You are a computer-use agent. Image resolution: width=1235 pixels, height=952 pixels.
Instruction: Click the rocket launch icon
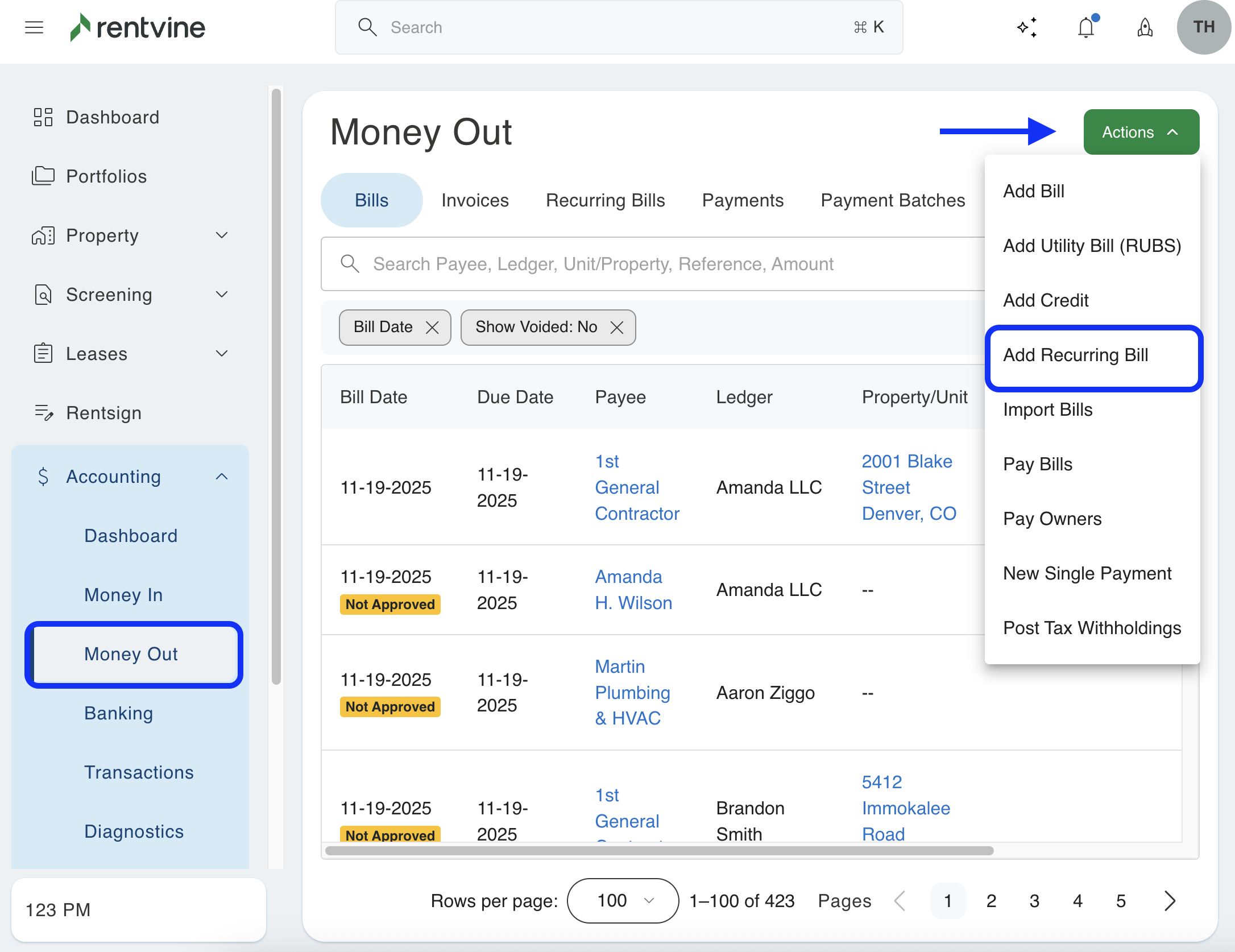(1145, 27)
